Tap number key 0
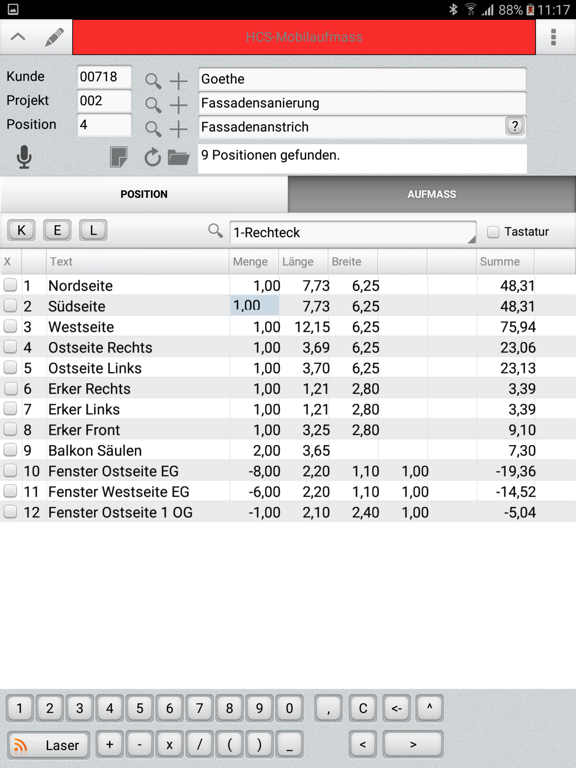The height and width of the screenshot is (768, 576). [x=289, y=708]
